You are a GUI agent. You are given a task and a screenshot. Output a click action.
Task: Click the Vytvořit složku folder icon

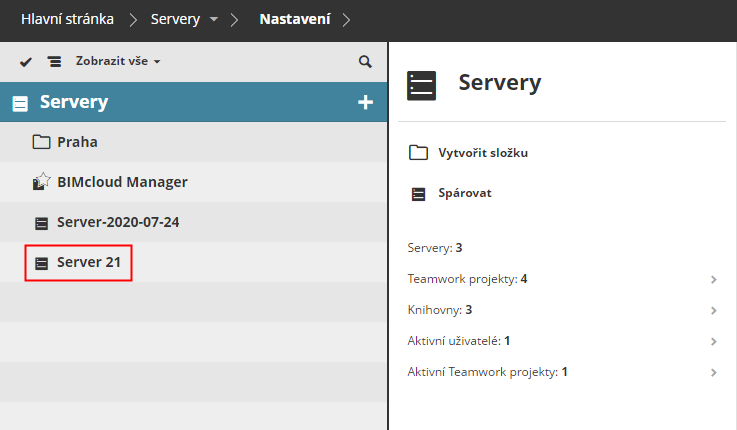(418, 153)
